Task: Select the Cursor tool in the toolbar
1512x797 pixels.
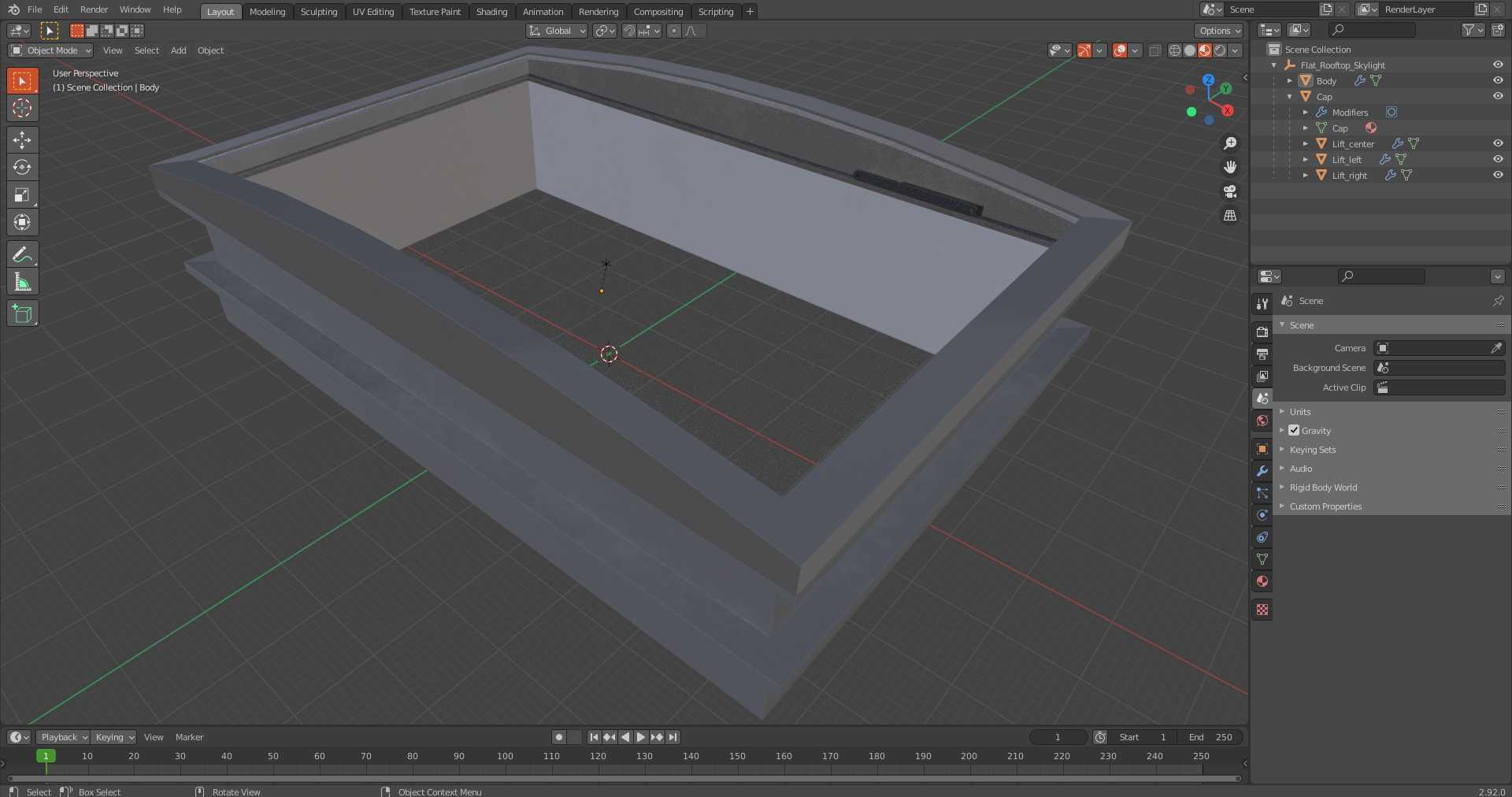Action: [22, 108]
